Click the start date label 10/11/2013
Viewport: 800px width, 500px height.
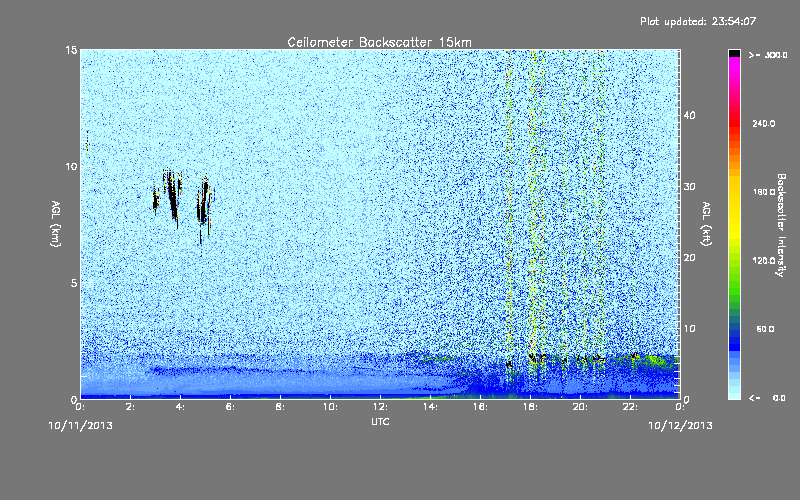click(80, 426)
